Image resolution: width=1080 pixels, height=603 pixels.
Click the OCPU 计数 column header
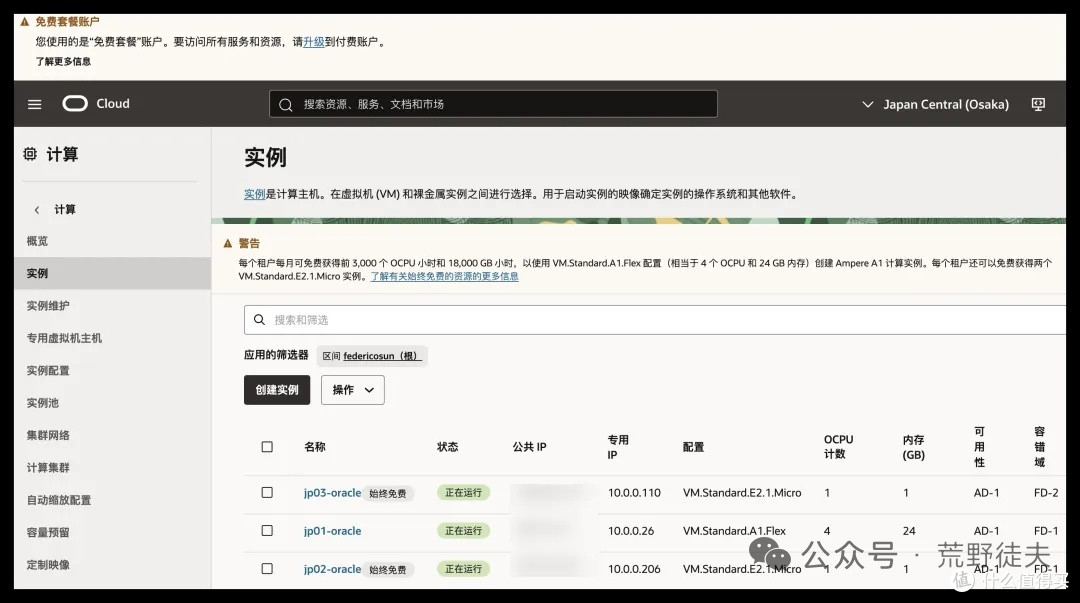838,447
